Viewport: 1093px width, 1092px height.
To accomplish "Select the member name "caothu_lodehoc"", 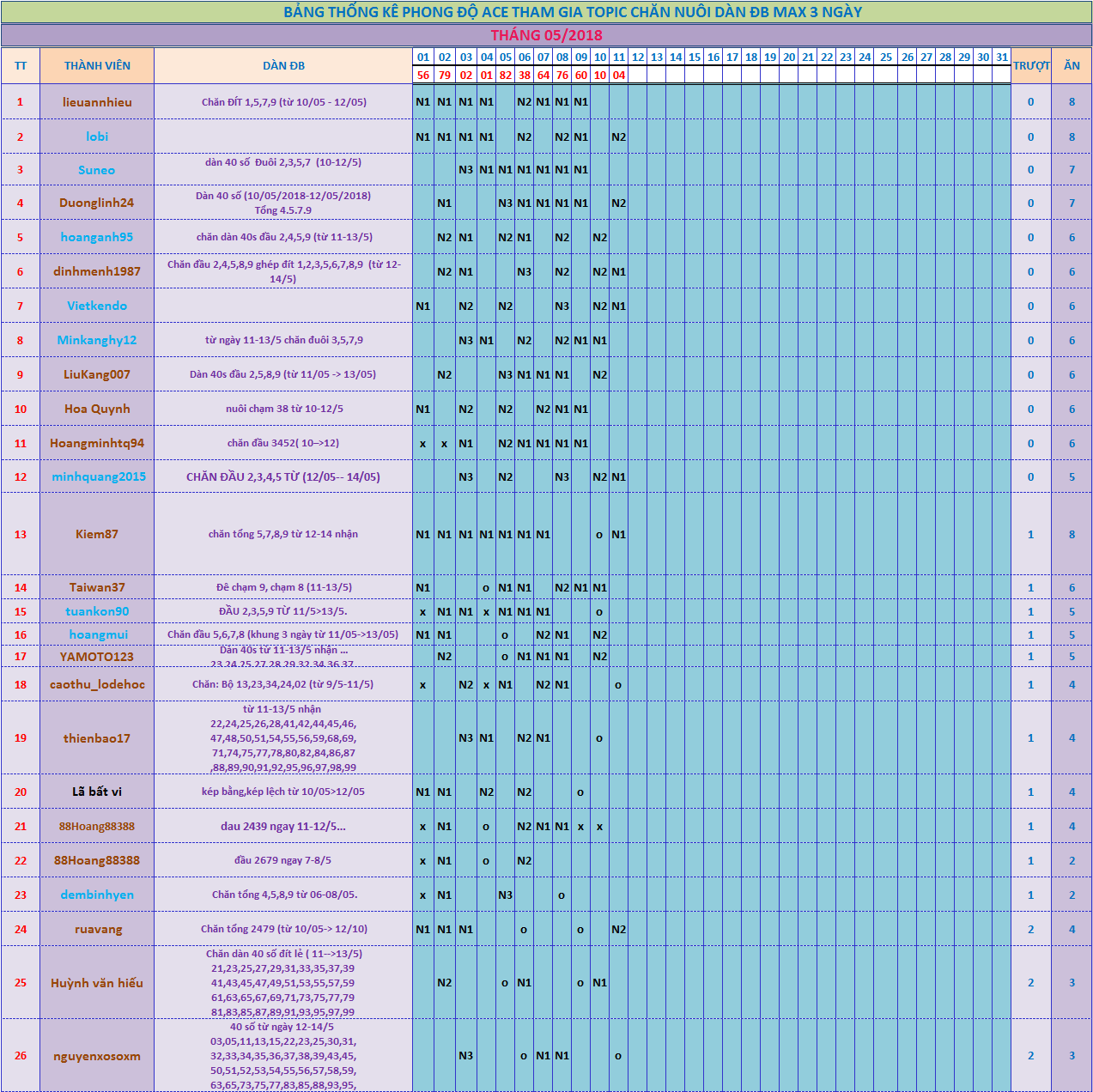I will pyautogui.click(x=97, y=684).
